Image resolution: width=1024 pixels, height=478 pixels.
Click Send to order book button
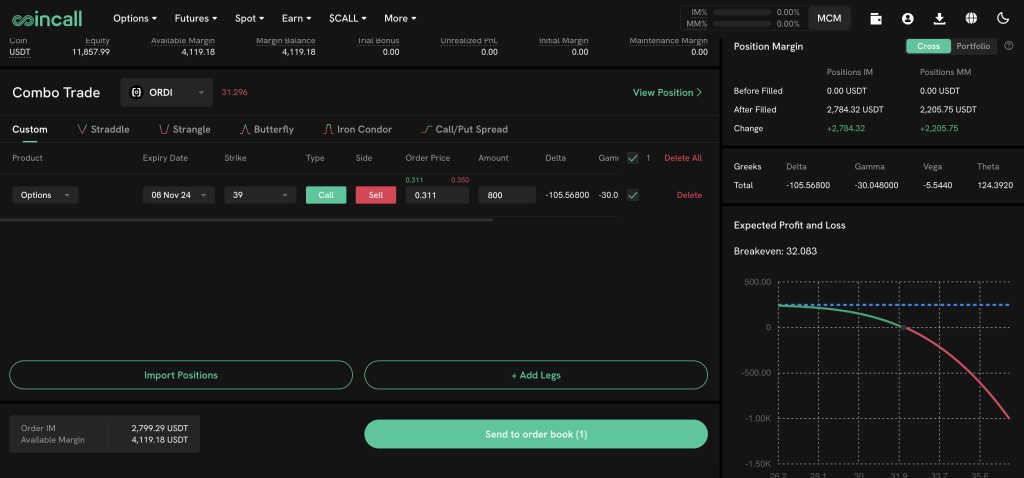(535, 434)
